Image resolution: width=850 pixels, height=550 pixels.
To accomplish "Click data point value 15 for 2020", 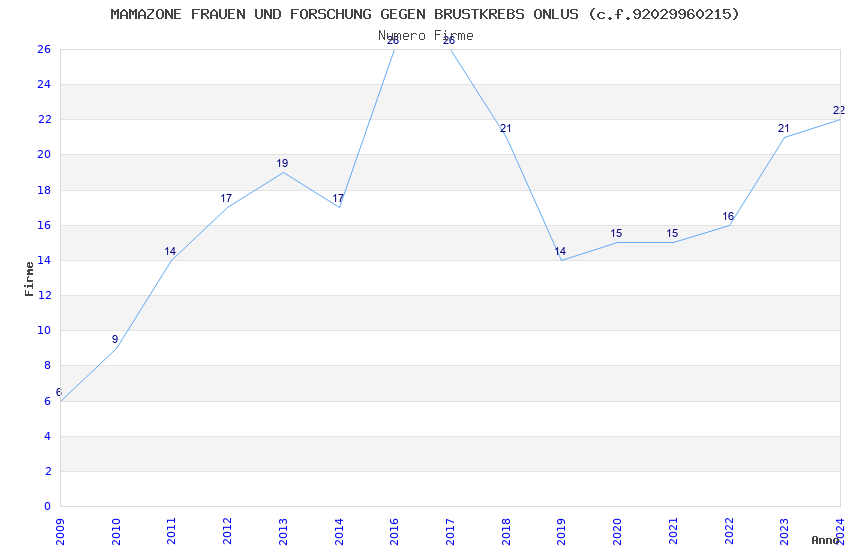I will point(616,234).
